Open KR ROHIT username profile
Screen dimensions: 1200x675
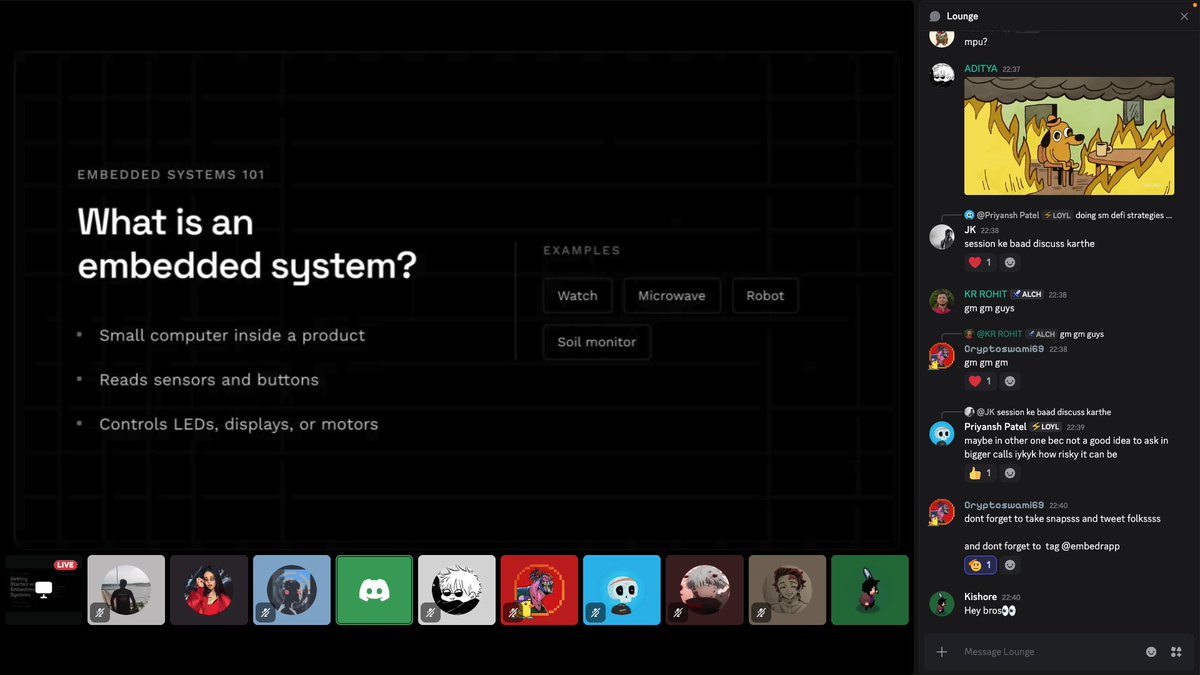click(985, 295)
